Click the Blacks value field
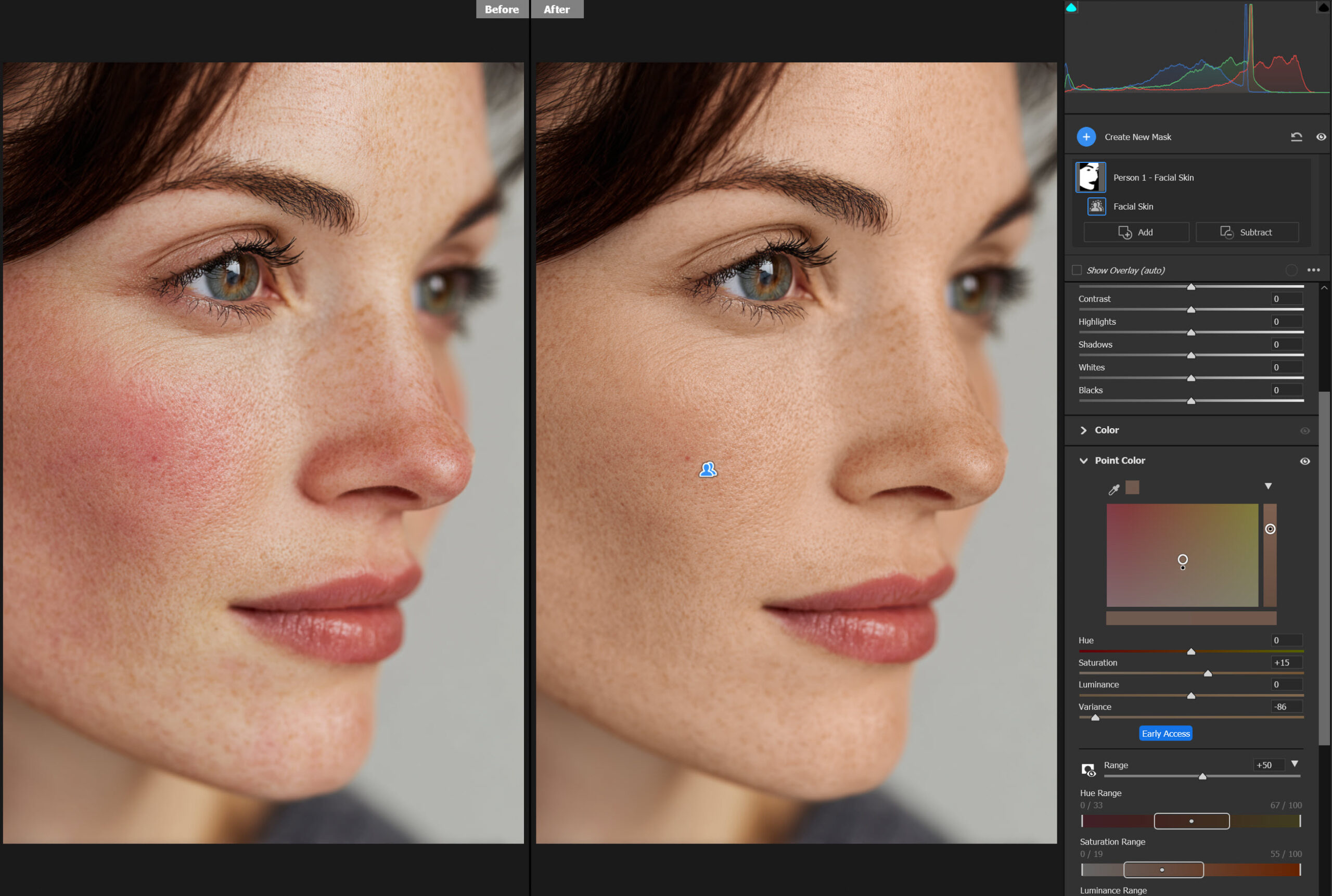The height and width of the screenshot is (896, 1332). click(x=1286, y=390)
